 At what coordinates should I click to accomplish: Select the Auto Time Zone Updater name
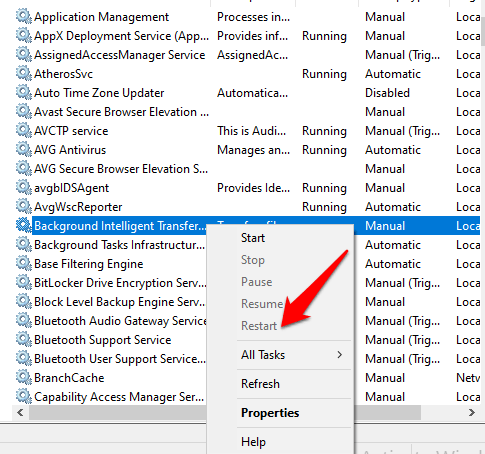coord(99,93)
